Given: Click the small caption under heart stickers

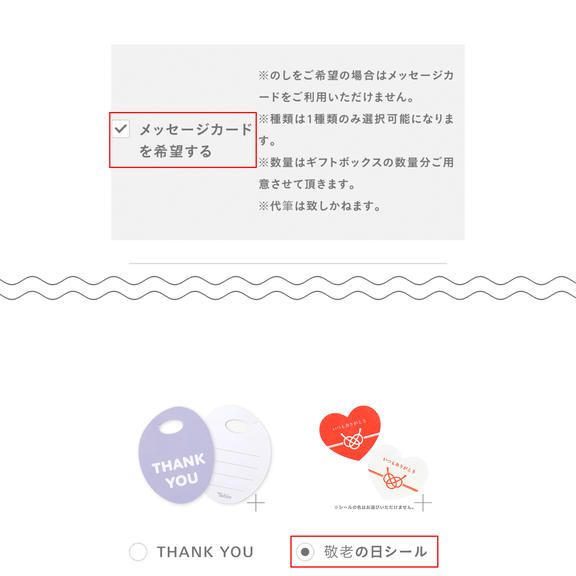Looking at the screenshot, I should coord(374,507).
